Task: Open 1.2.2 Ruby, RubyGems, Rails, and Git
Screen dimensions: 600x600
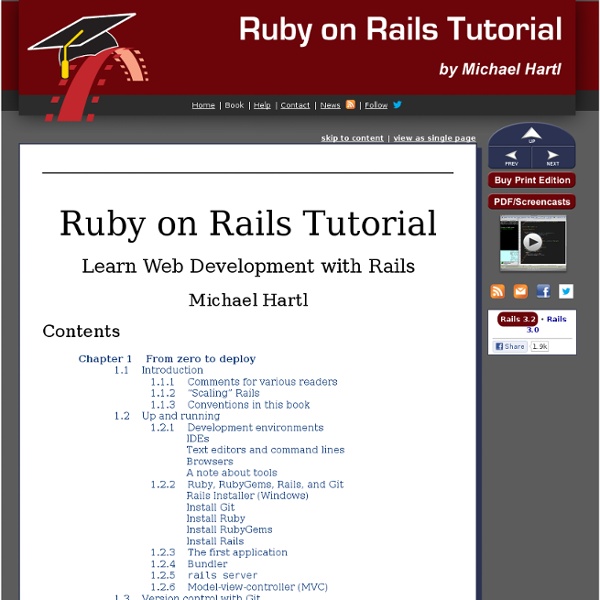Action: point(247,484)
